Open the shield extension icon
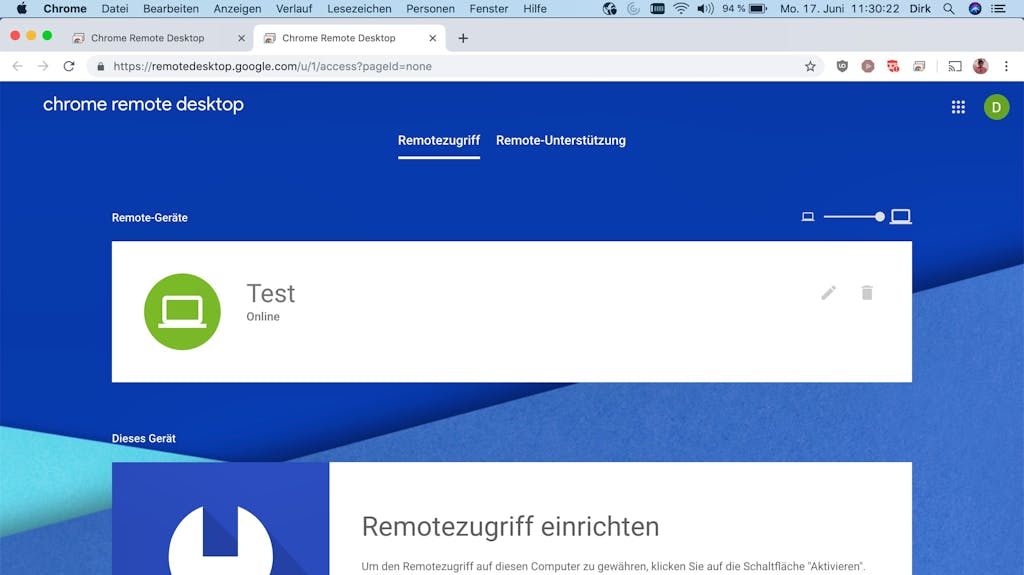1024x575 pixels. [x=842, y=66]
